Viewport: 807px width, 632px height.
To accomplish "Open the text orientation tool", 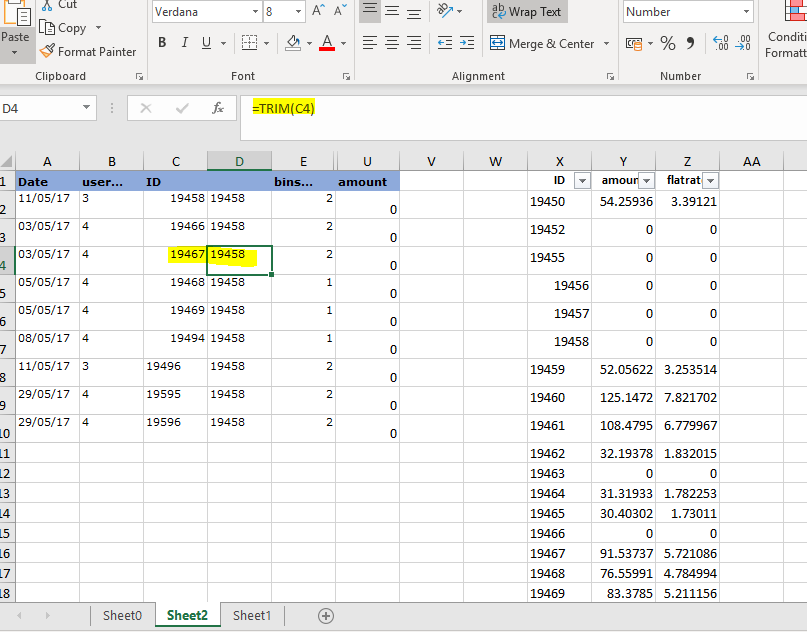I will point(444,11).
